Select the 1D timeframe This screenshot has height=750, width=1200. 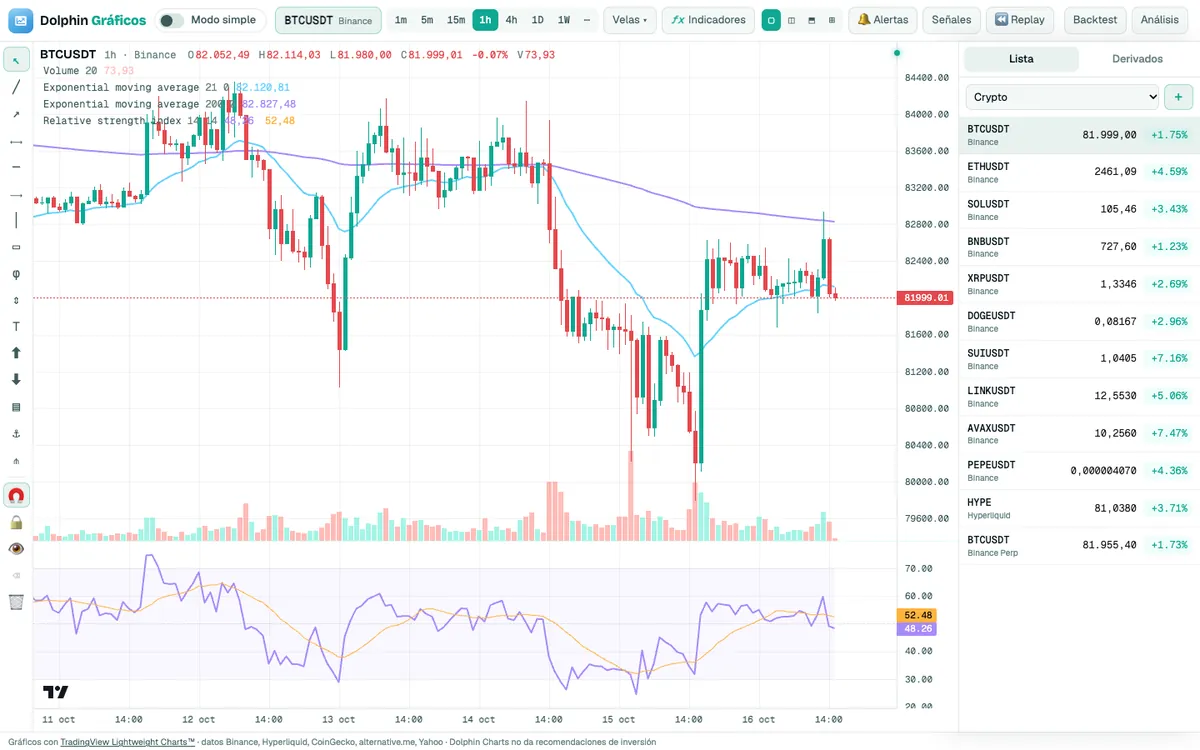tap(538, 20)
